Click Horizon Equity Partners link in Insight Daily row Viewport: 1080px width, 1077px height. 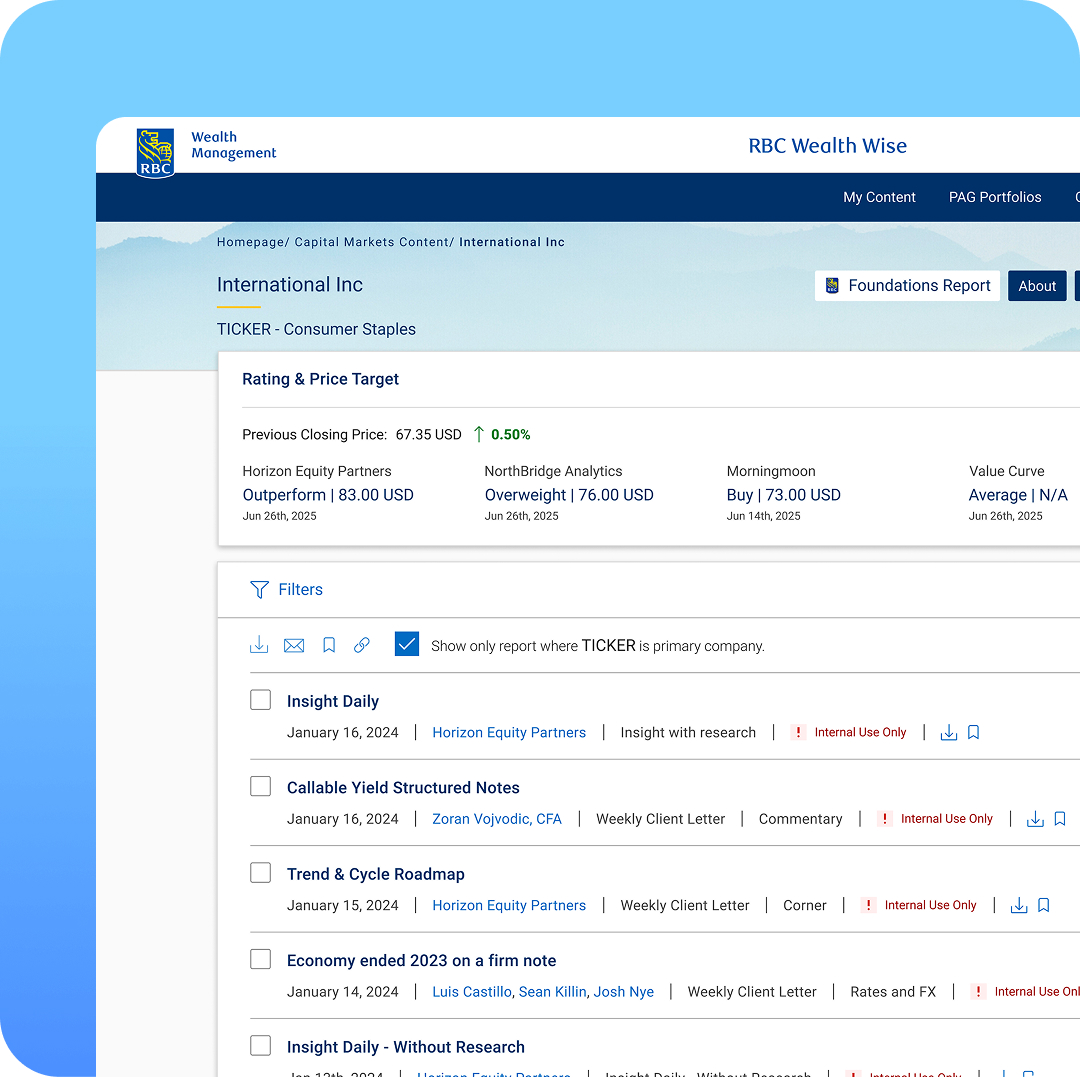point(509,733)
